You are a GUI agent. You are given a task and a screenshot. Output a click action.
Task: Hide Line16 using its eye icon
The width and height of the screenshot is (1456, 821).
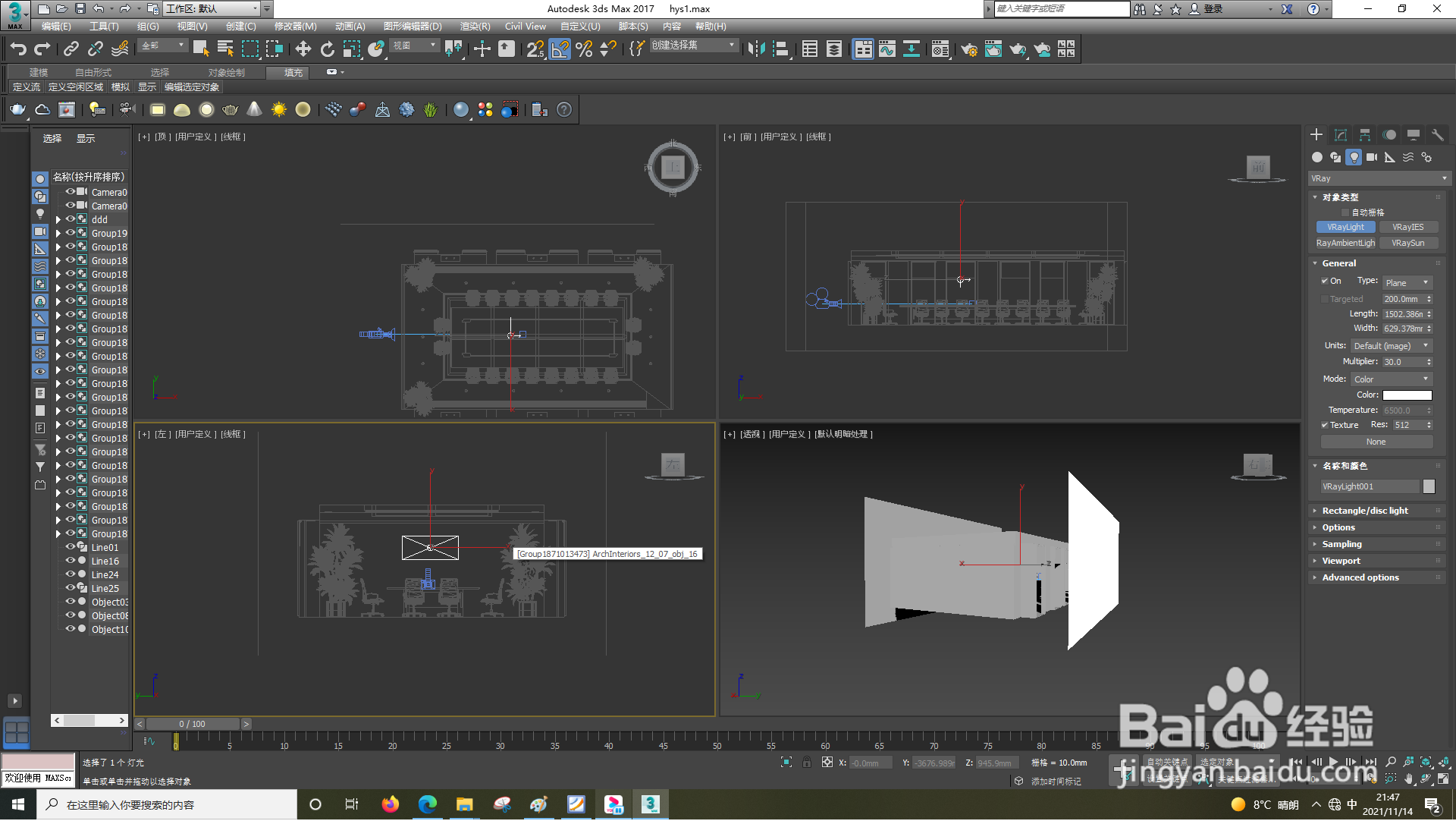(70, 561)
